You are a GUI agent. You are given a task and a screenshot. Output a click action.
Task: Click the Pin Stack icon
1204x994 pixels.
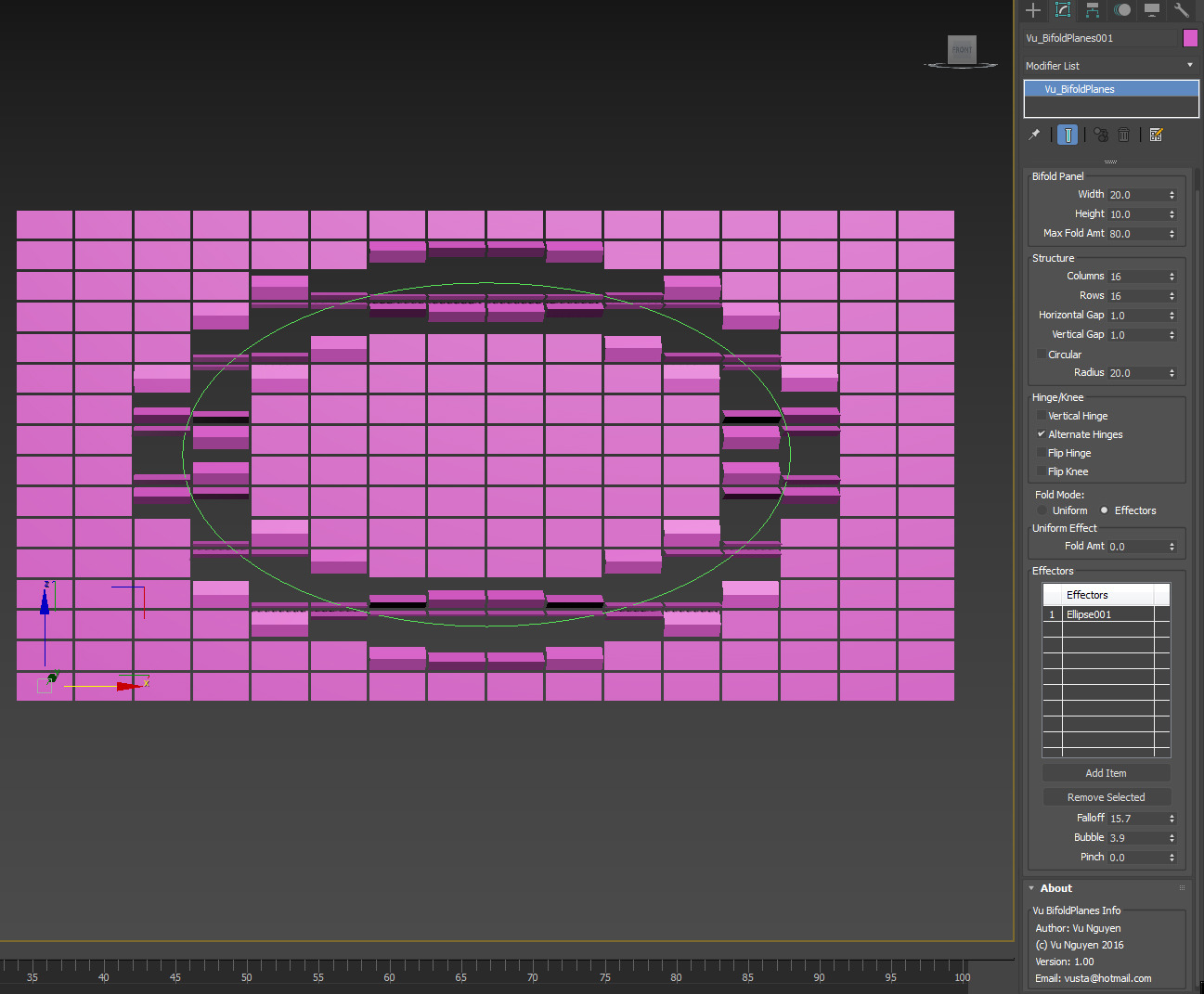point(1034,135)
